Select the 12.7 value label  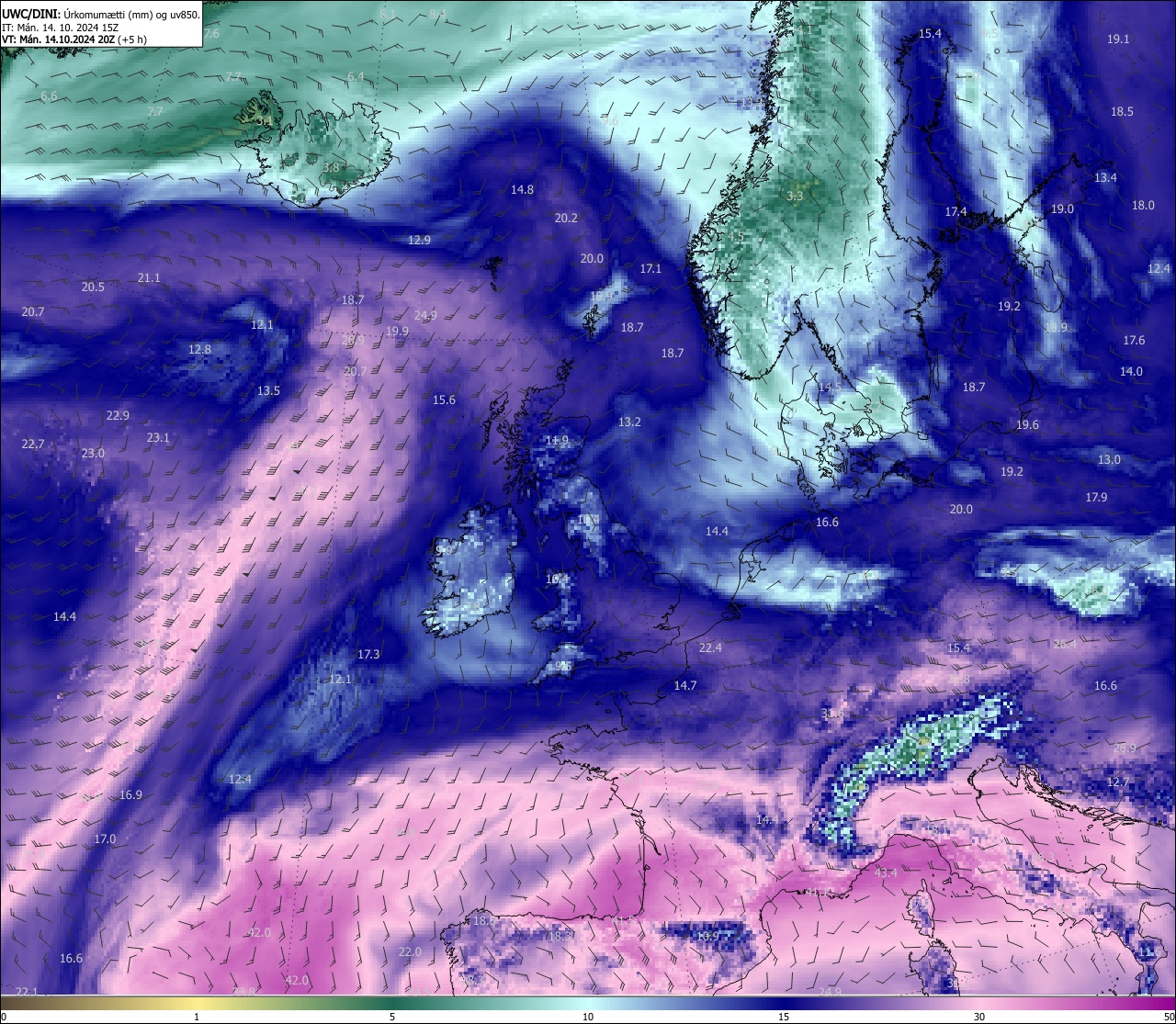1117,782
